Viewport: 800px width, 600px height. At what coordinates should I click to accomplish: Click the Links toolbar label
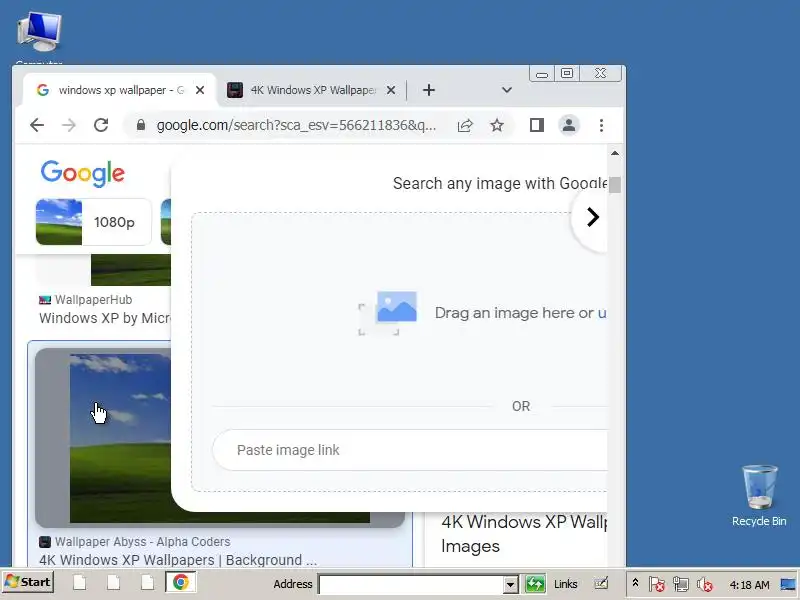click(566, 584)
